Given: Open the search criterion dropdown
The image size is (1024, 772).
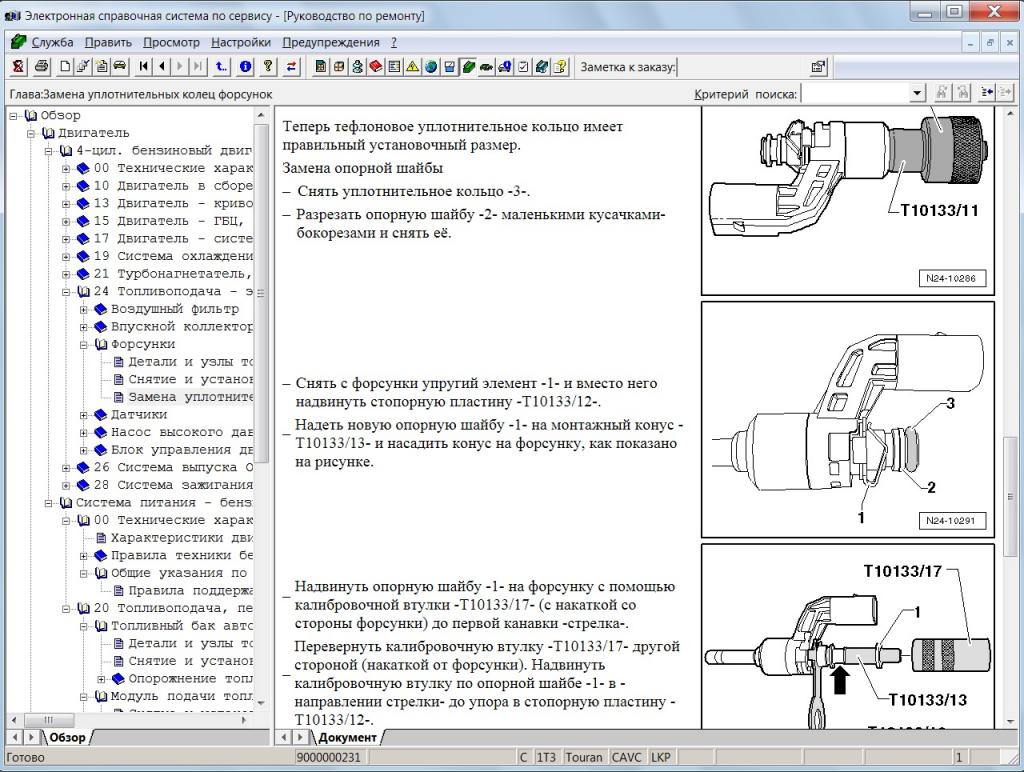Looking at the screenshot, I should pyautogui.click(x=918, y=93).
